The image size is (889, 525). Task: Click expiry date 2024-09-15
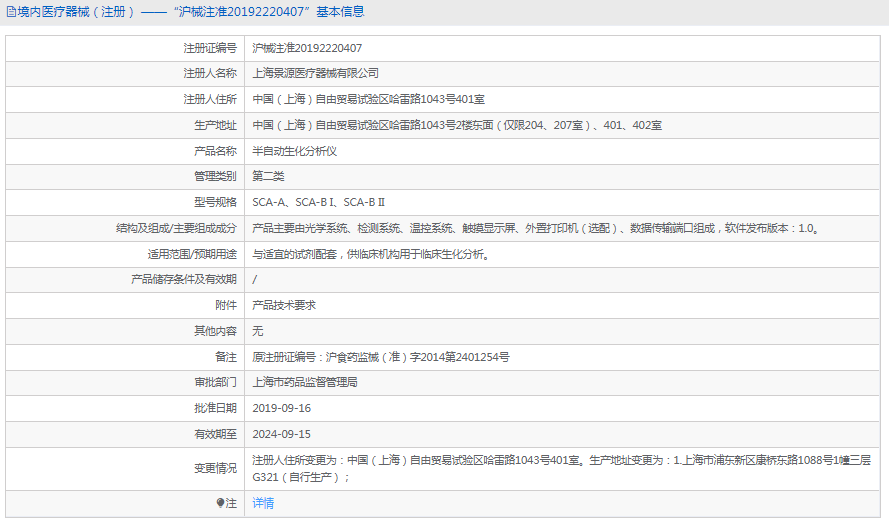[281, 434]
